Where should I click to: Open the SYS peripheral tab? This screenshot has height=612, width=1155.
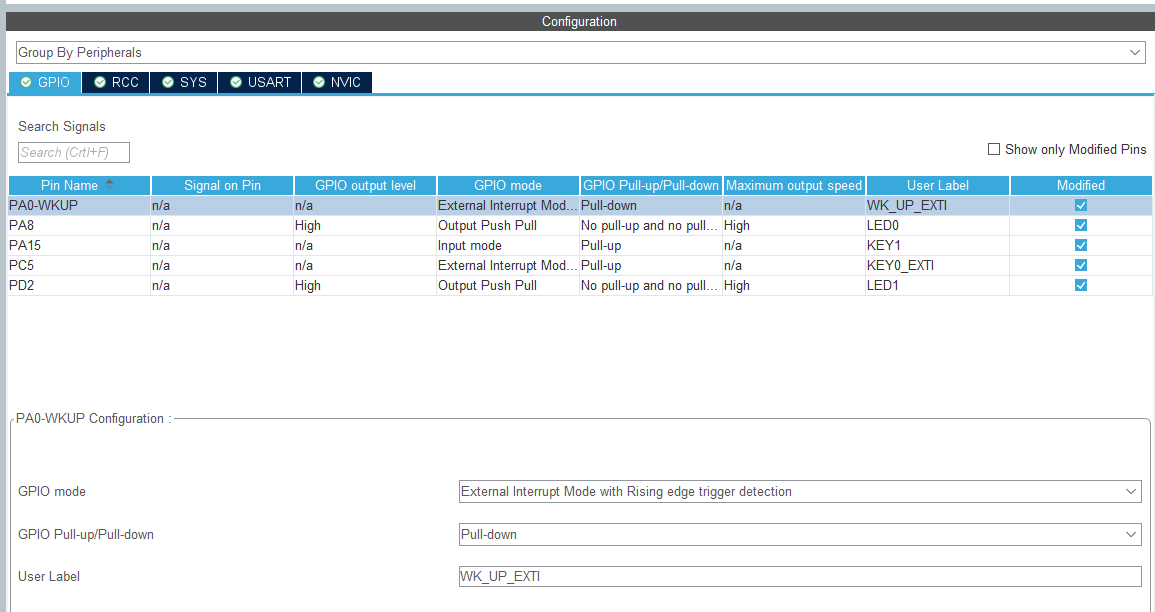184,82
